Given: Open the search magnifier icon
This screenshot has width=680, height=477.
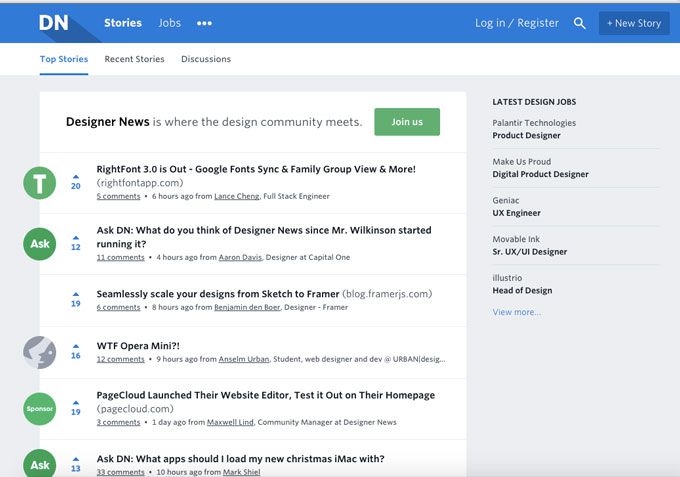Looking at the screenshot, I should coord(579,23).
